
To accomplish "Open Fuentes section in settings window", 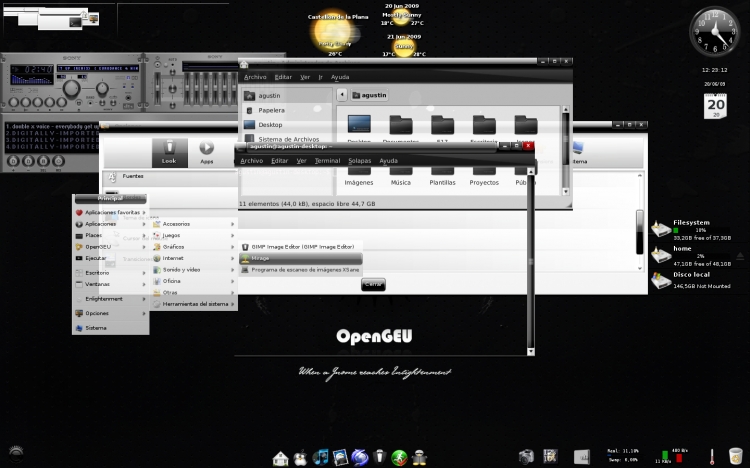I will (170, 177).
